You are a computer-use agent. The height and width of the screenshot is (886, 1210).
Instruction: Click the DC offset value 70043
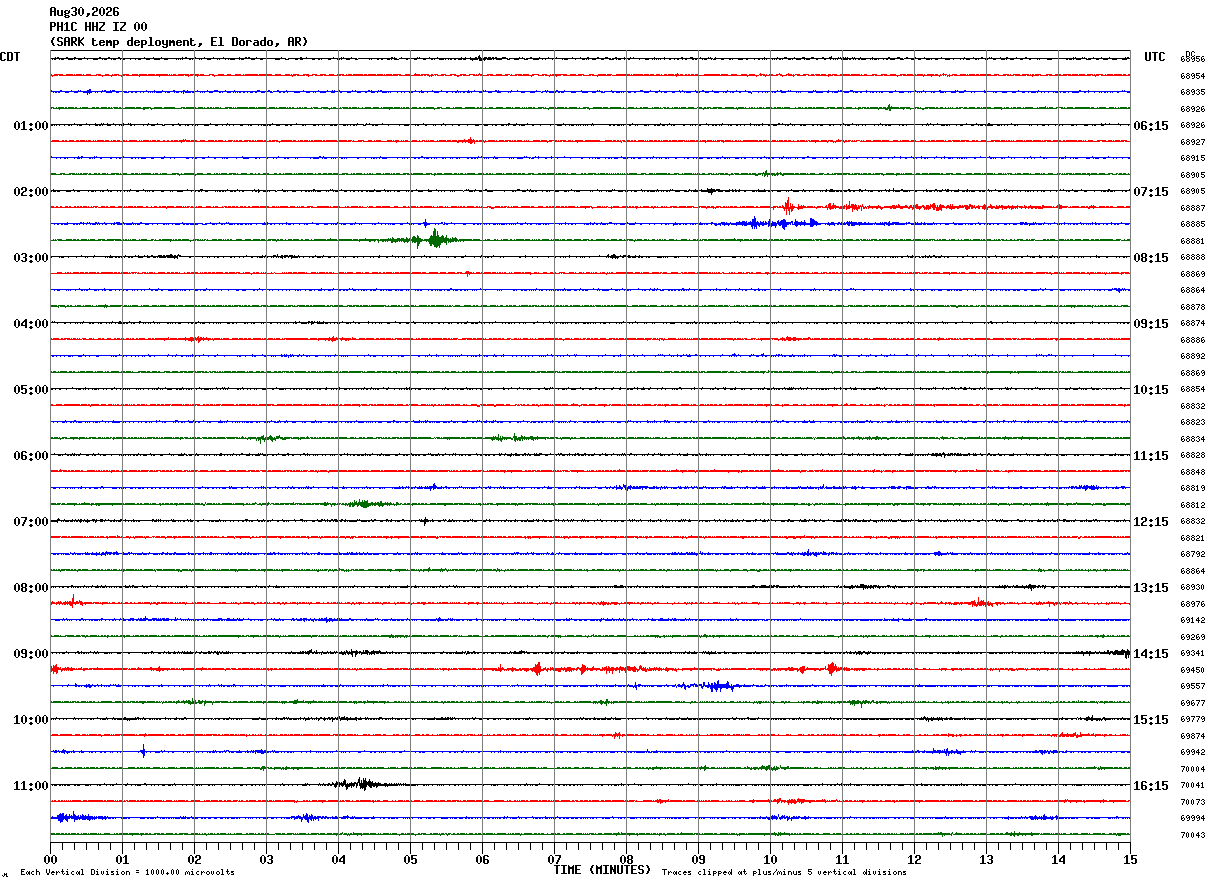tap(1193, 835)
